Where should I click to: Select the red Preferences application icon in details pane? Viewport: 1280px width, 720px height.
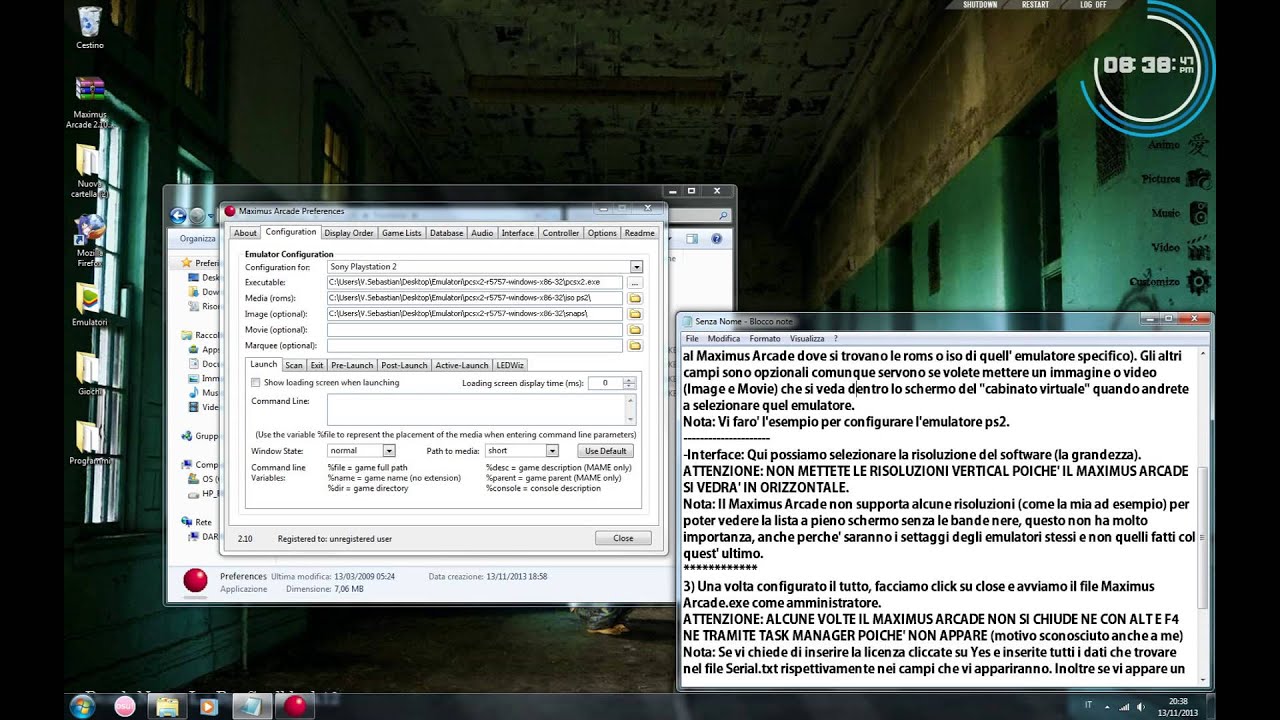[x=196, y=581]
